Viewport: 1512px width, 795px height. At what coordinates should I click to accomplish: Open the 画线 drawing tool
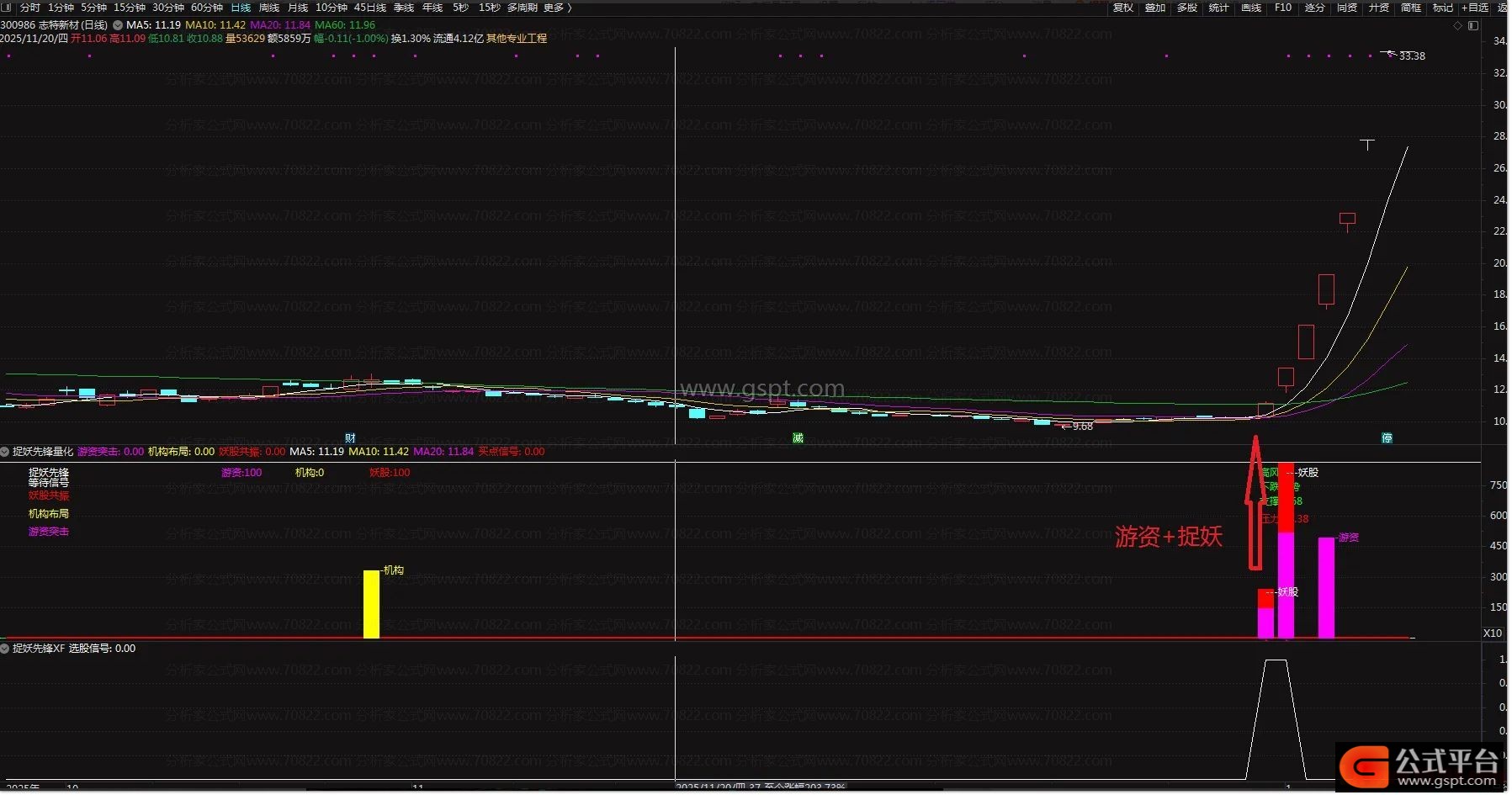[1251, 8]
